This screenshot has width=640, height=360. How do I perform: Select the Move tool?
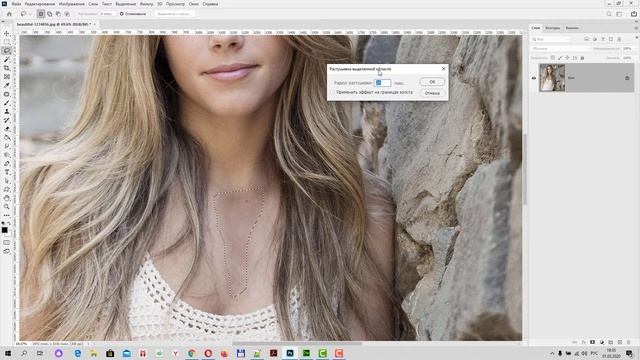pos(7,33)
